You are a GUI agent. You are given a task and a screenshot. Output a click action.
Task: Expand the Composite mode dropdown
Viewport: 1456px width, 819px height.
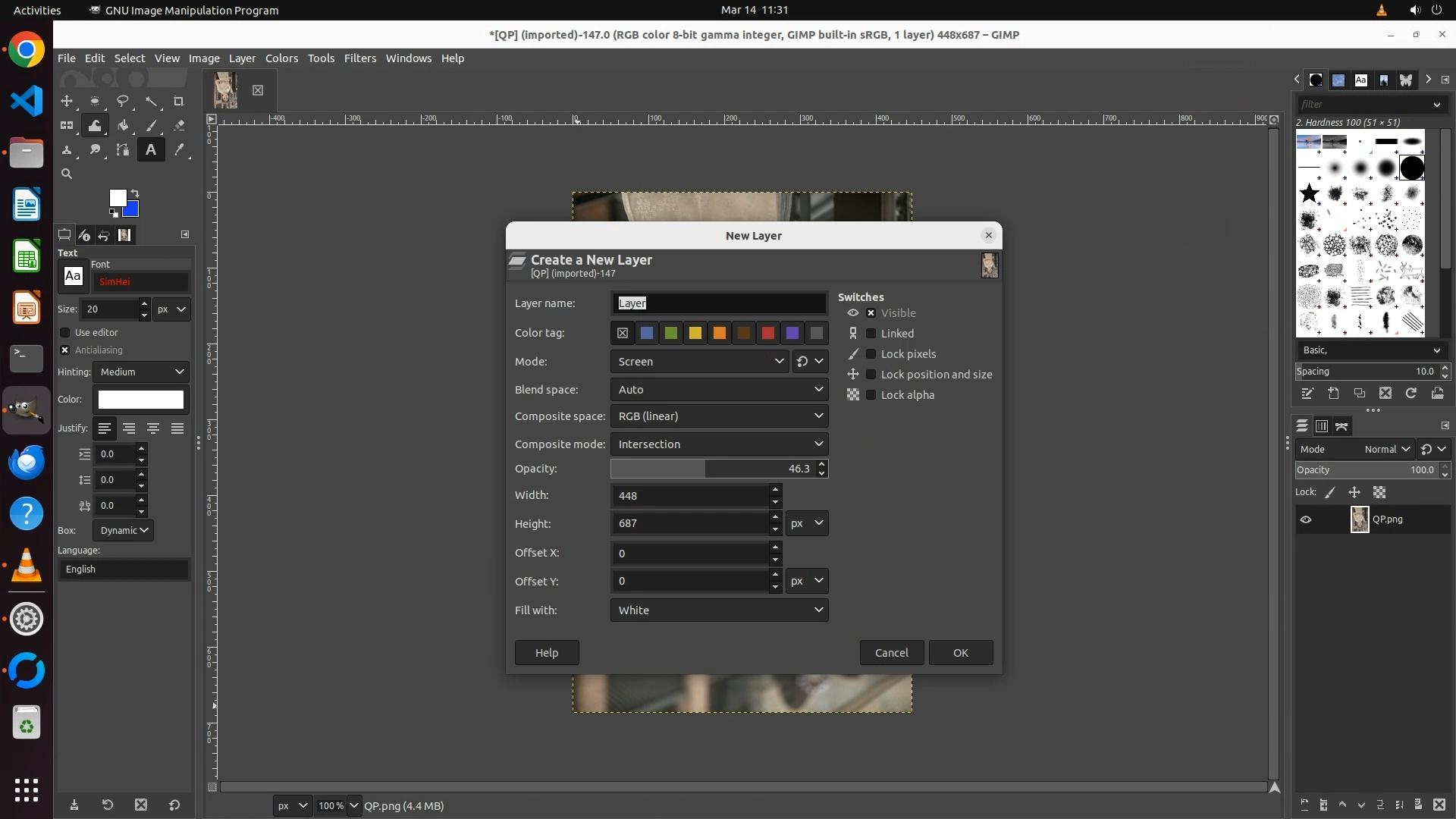pyautogui.click(x=719, y=444)
